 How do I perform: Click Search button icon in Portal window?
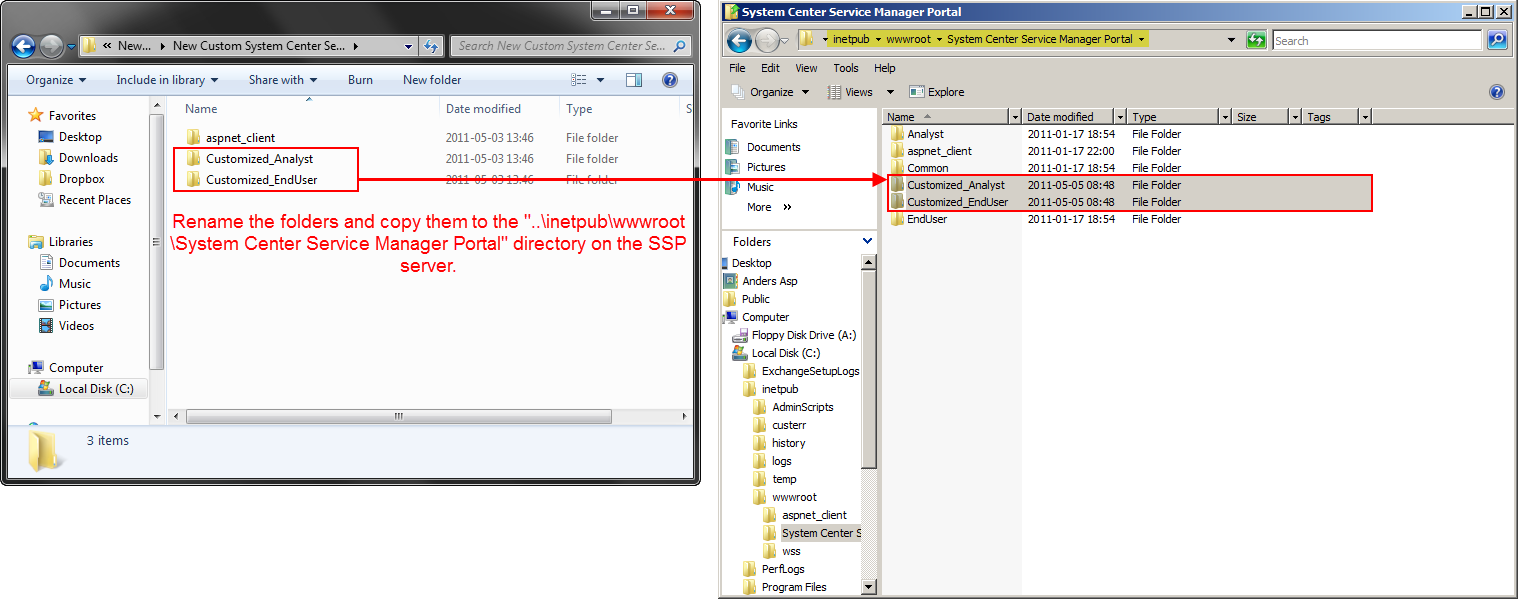pyautogui.click(x=1497, y=40)
